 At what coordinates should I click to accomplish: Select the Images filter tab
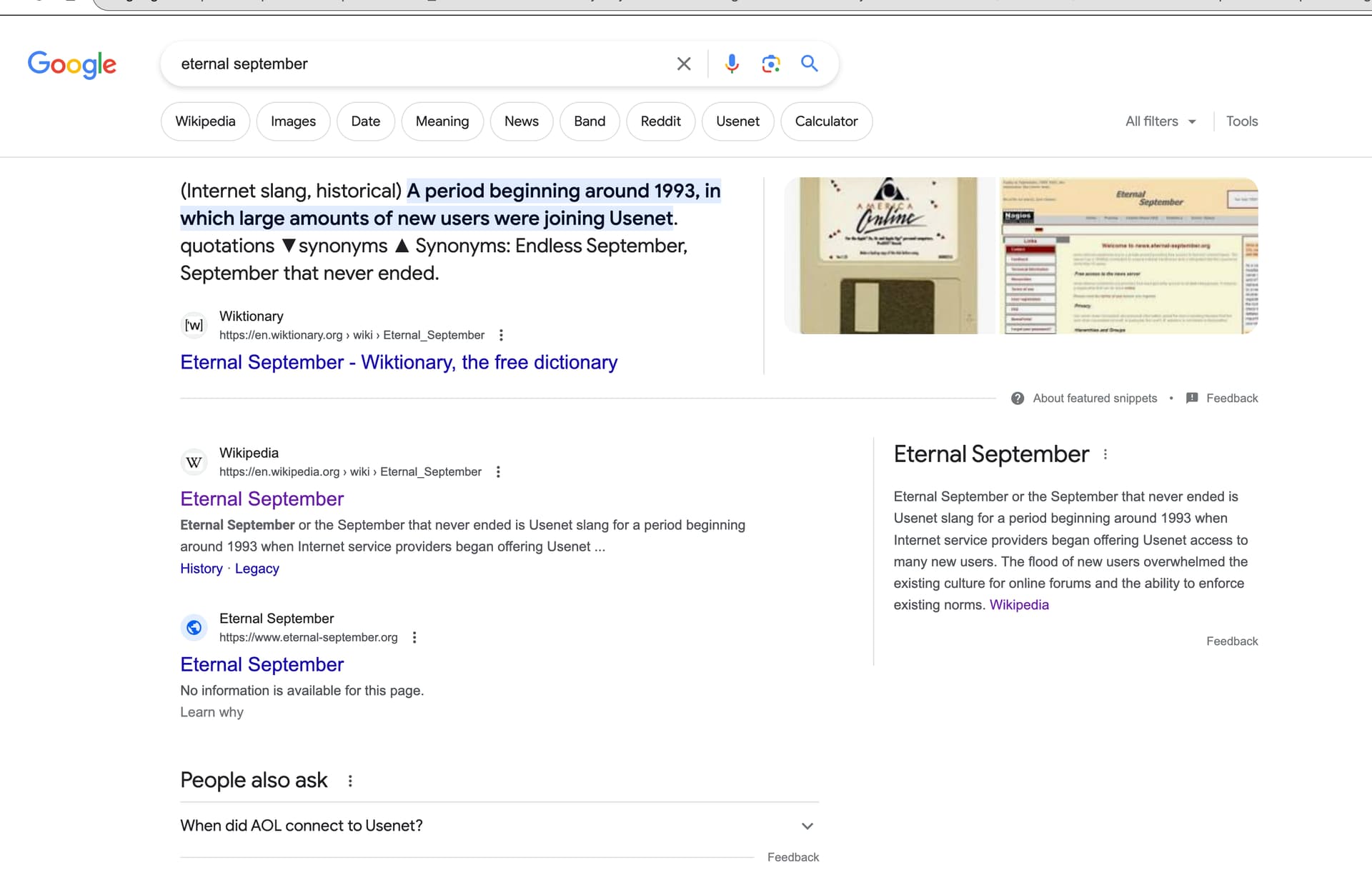[x=293, y=121]
